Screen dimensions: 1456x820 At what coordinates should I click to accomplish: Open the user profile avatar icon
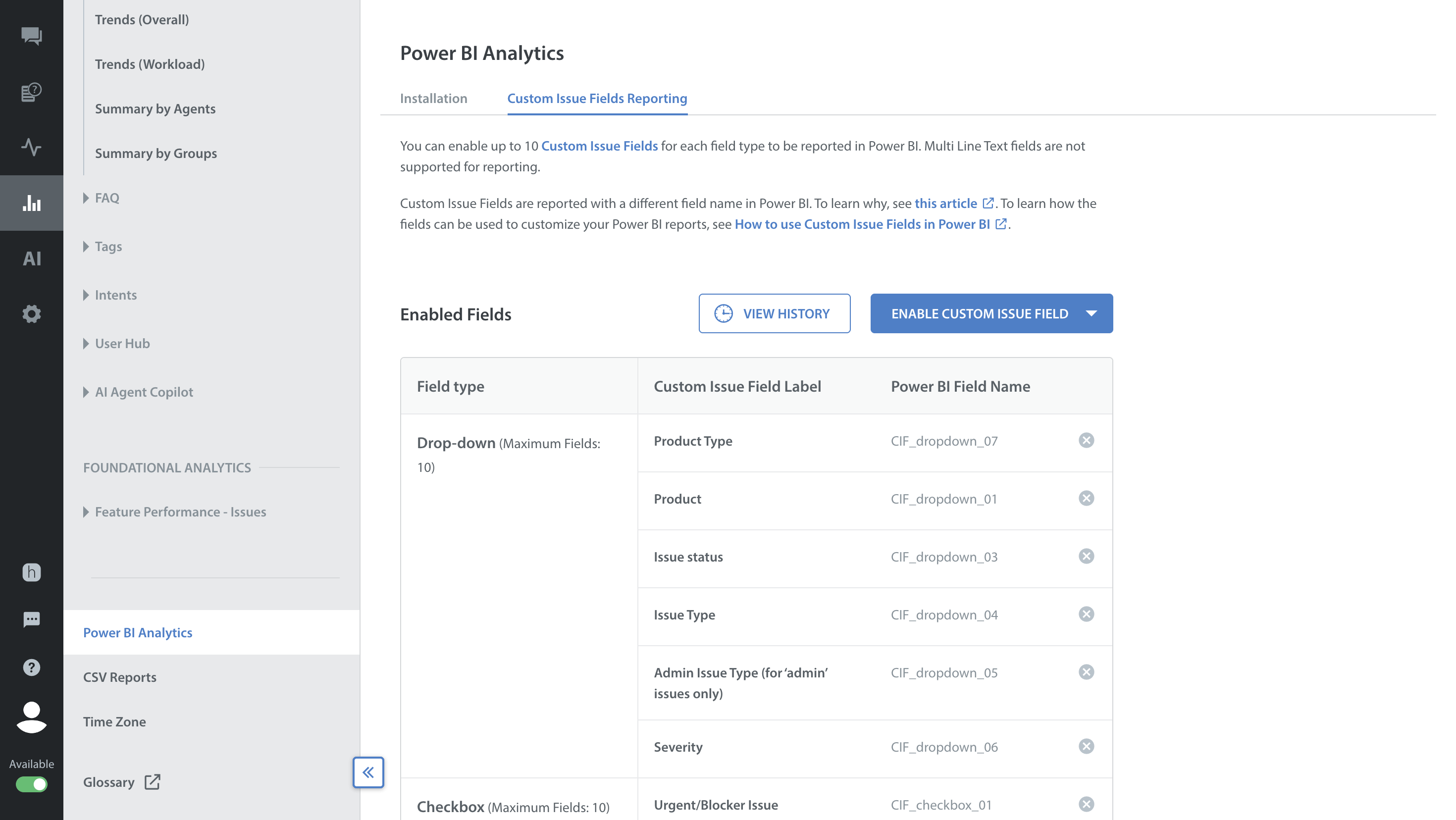click(x=32, y=717)
